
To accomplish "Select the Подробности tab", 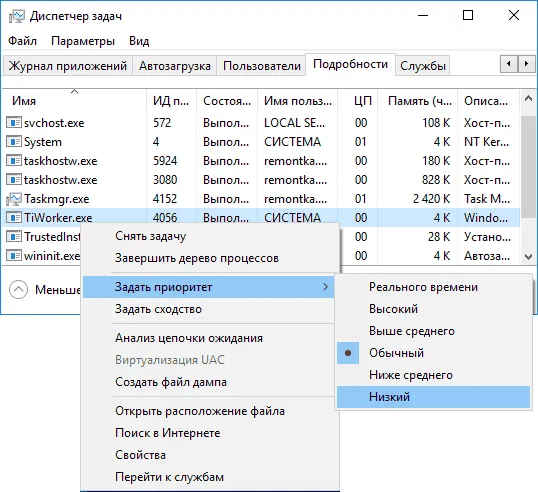I will click(x=350, y=64).
